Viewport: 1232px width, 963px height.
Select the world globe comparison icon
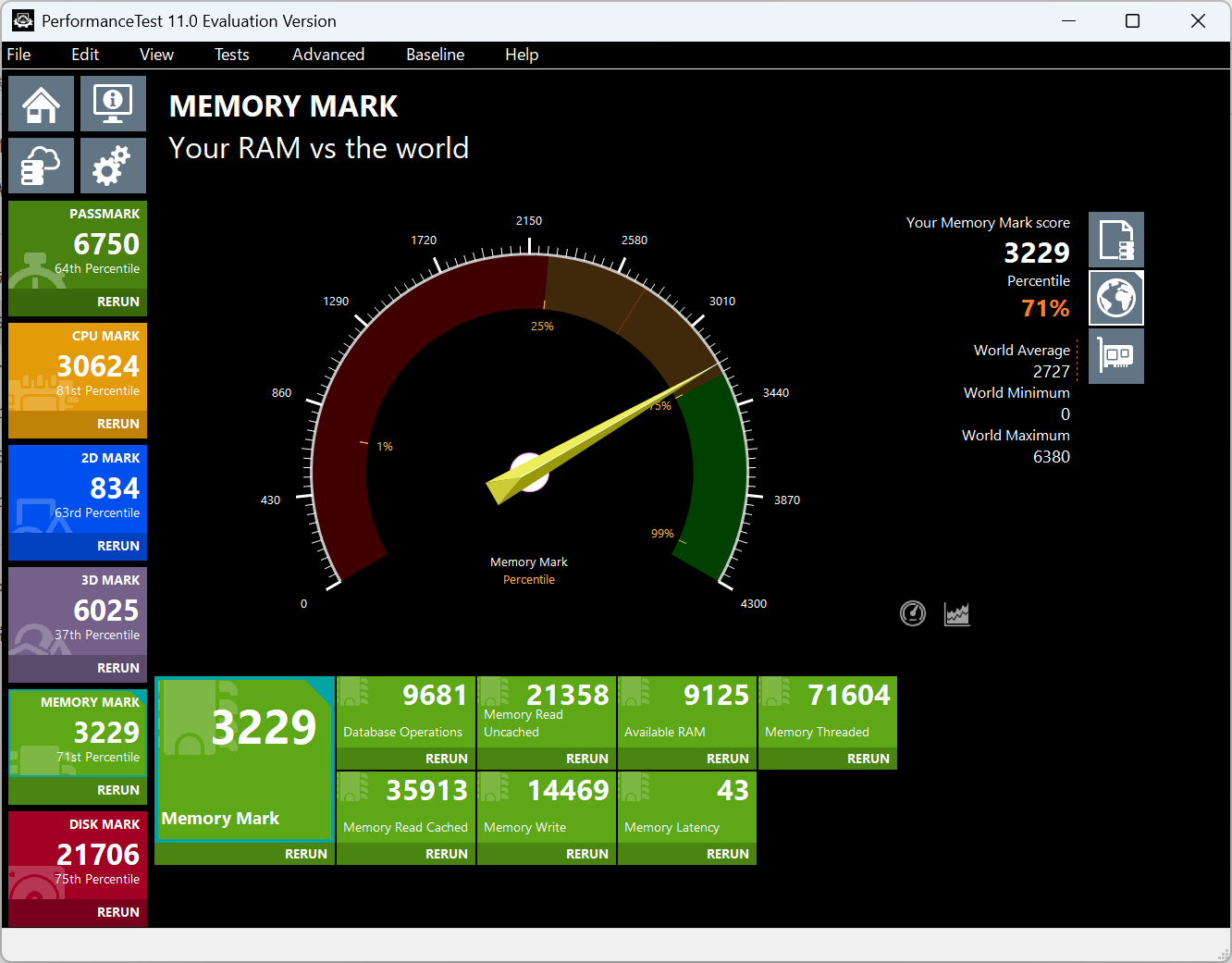pos(1116,298)
